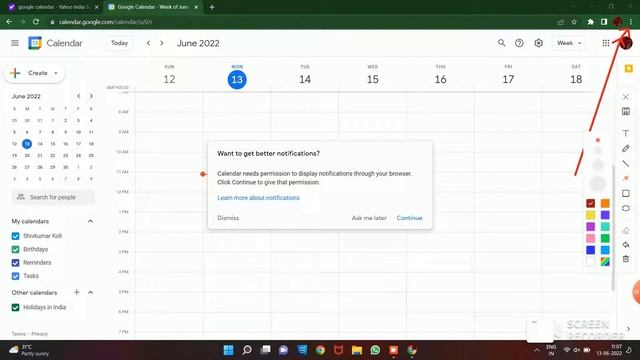Switch to the Yahoo India search tab
640x360 pixels.
[54, 7]
